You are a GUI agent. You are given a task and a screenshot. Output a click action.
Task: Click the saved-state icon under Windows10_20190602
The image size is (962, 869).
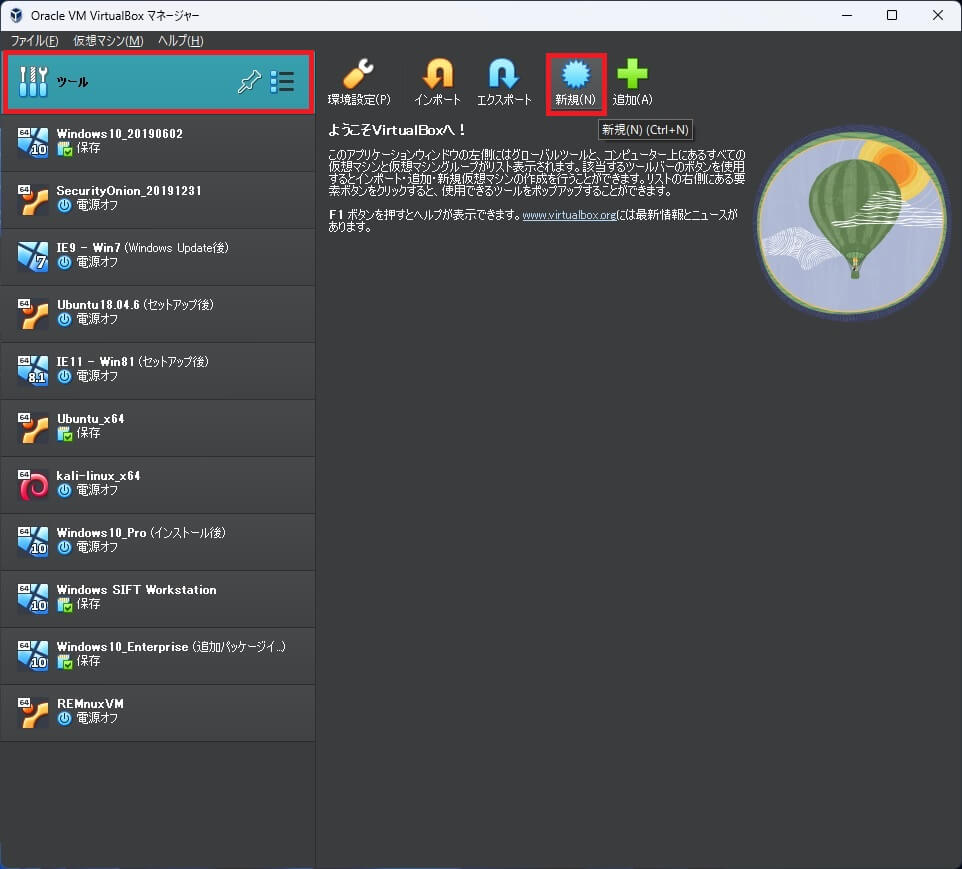tap(64, 149)
